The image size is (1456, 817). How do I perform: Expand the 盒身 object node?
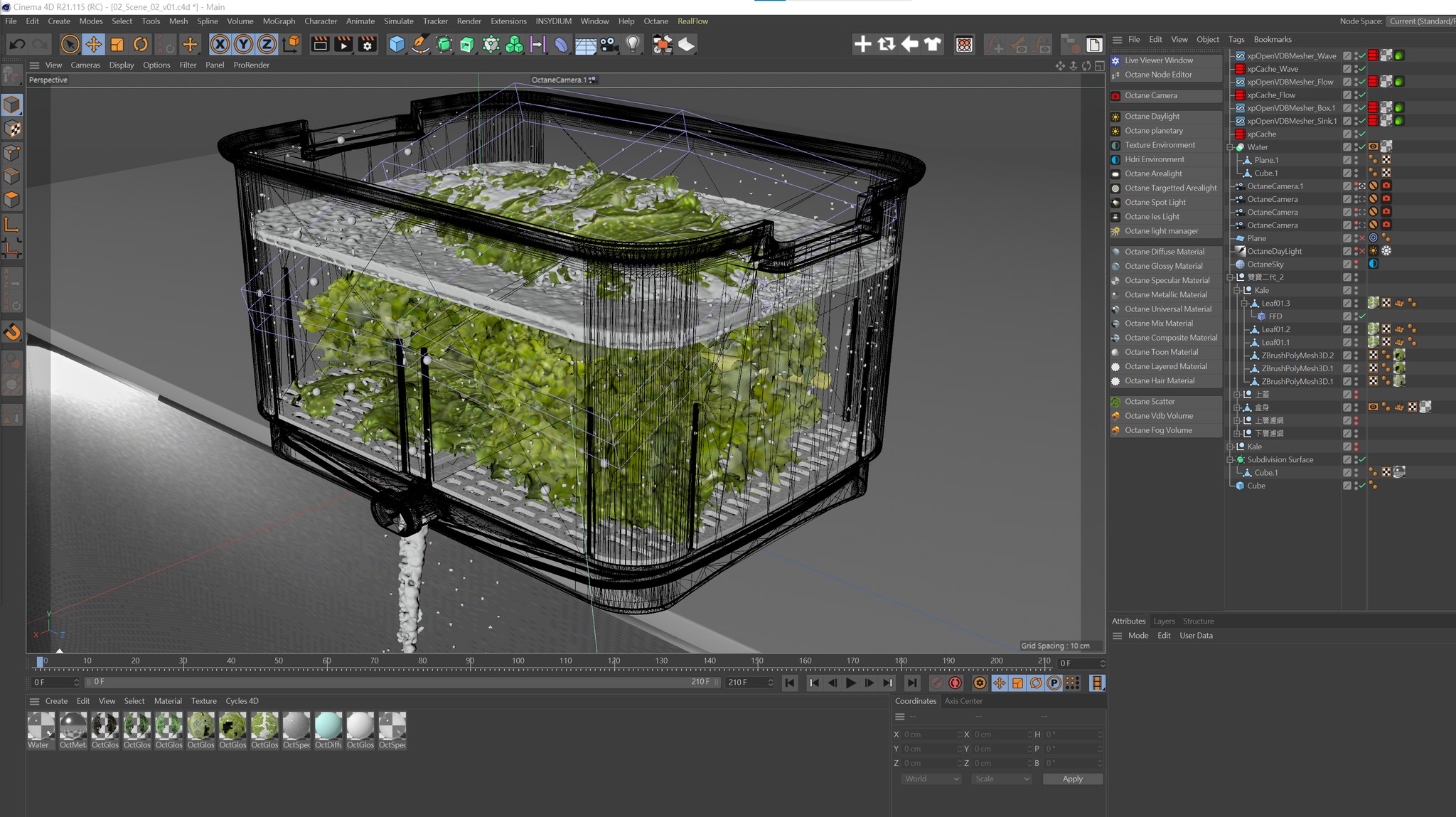coord(1237,407)
